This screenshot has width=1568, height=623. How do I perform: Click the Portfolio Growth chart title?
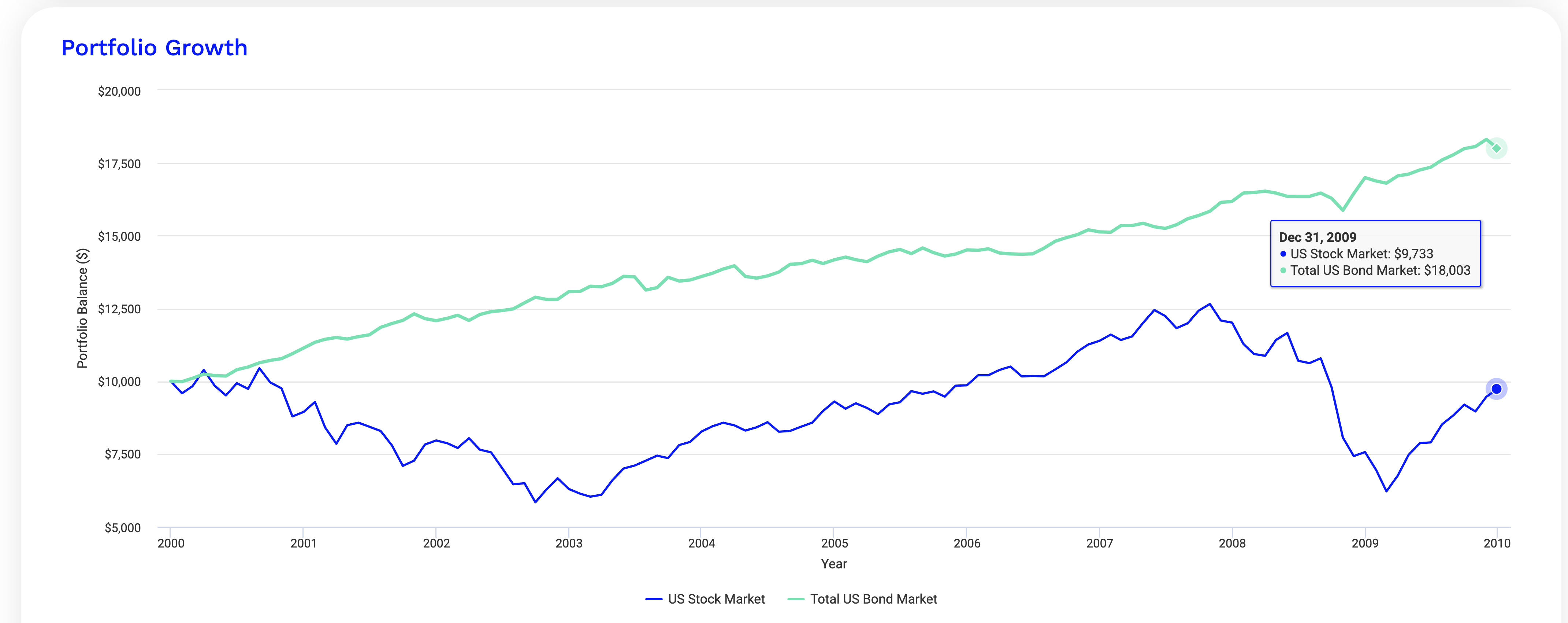point(155,48)
